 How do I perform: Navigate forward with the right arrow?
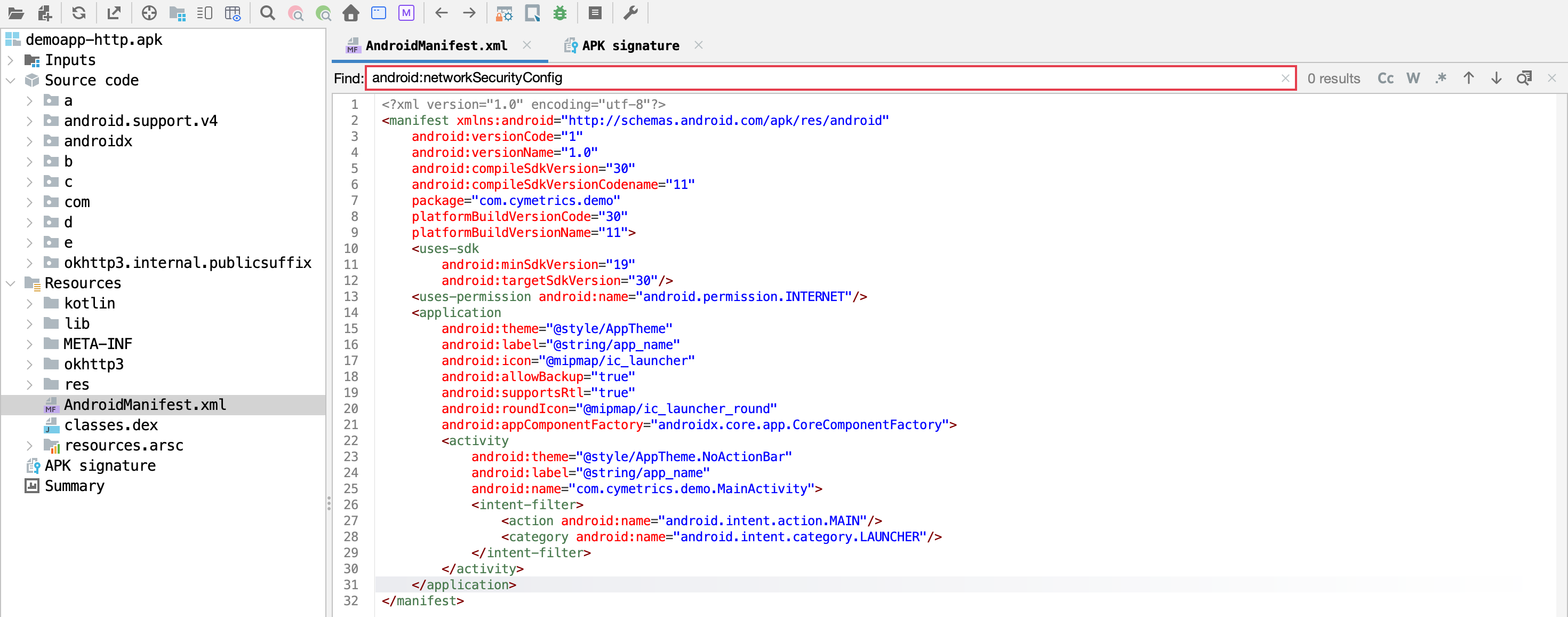click(x=469, y=13)
